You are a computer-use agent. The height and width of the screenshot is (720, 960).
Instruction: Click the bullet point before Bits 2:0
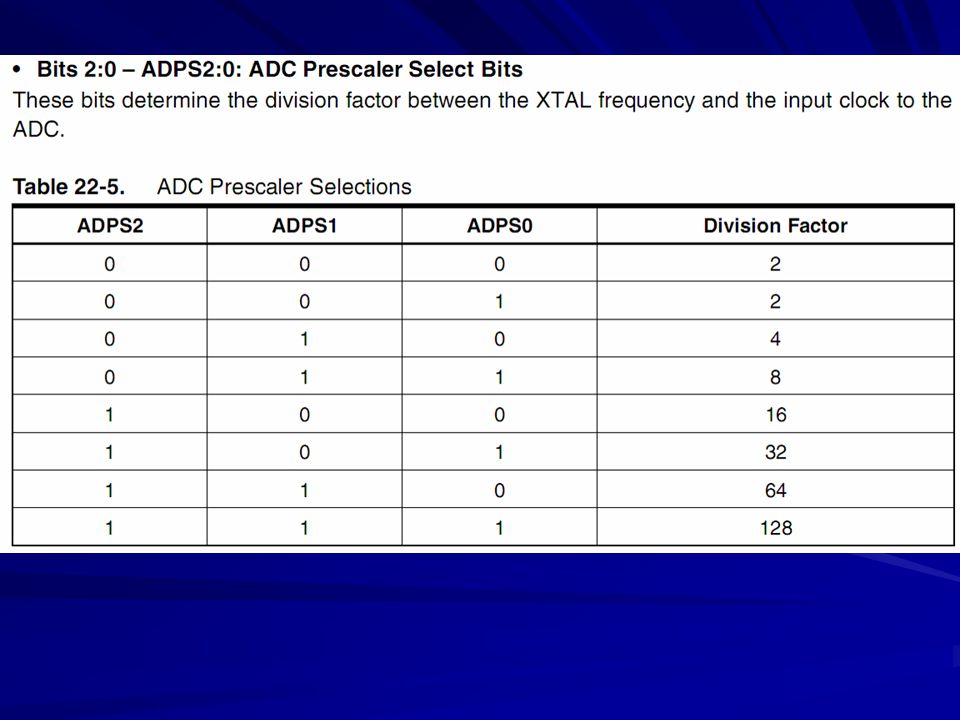(x=18, y=70)
